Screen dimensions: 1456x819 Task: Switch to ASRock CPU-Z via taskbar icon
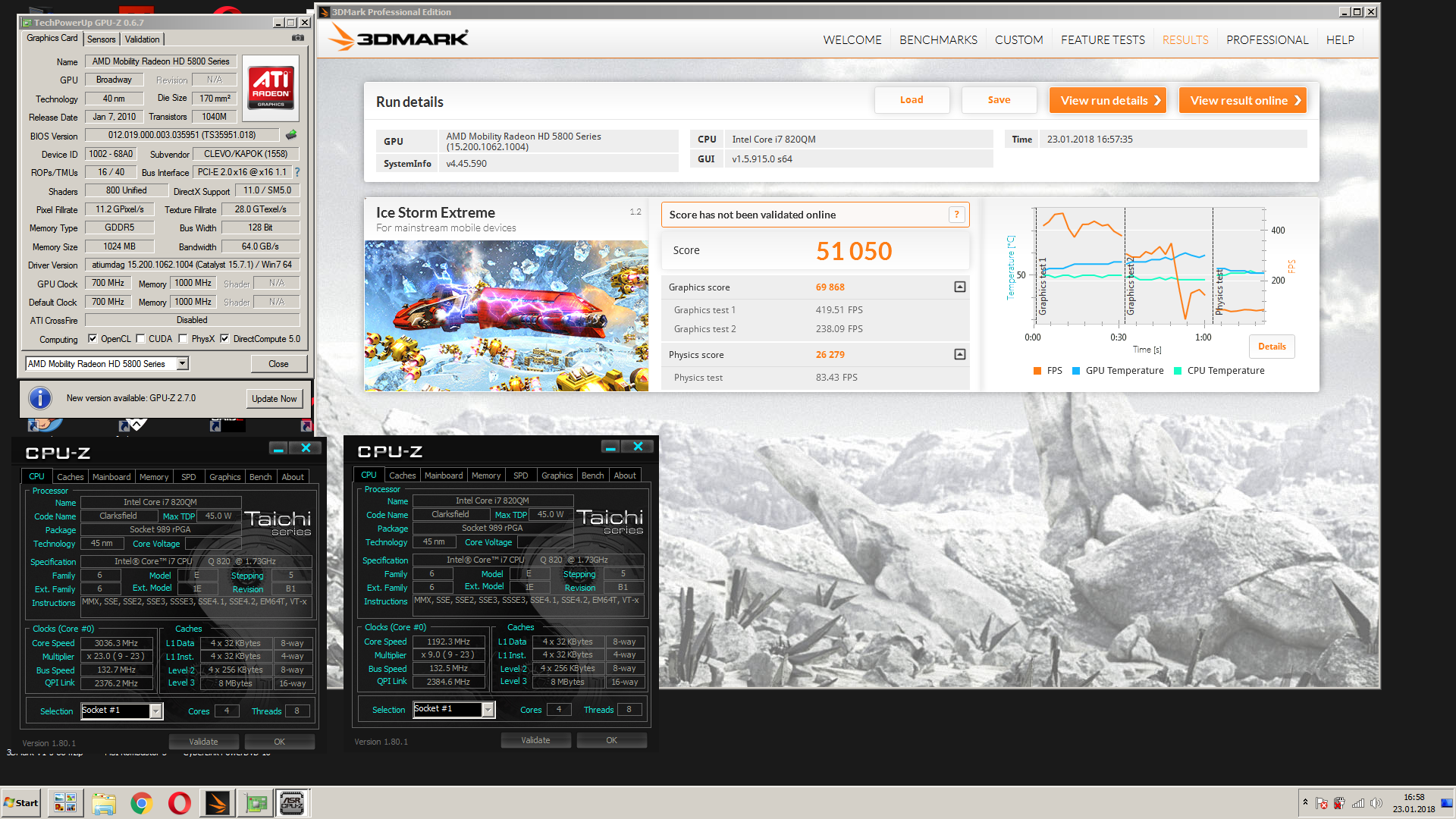[292, 803]
